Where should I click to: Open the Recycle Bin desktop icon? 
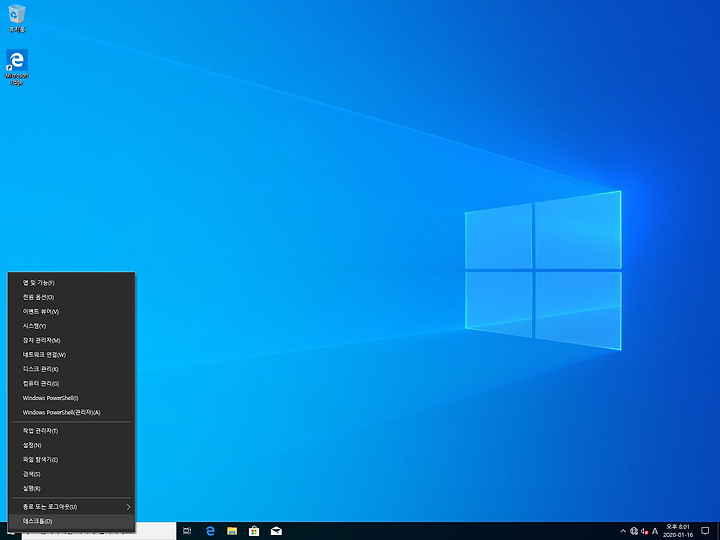tap(17, 18)
